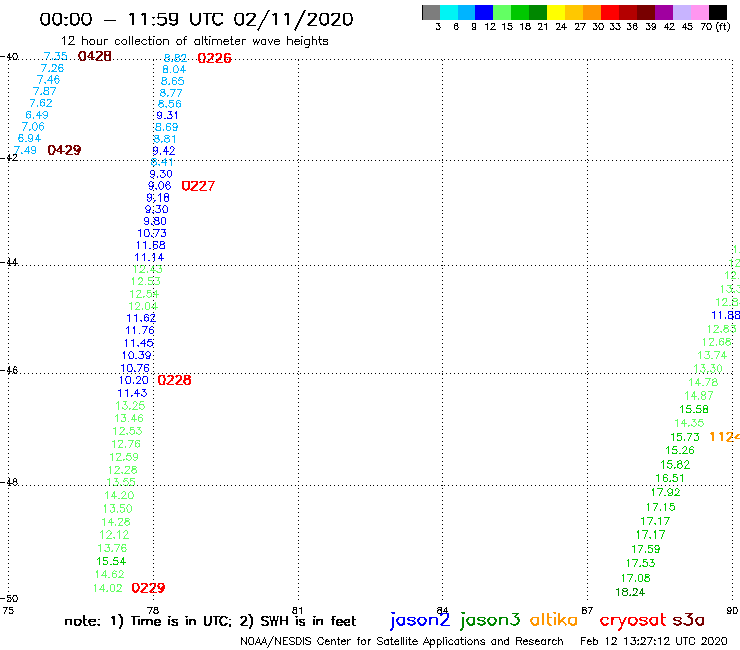Click the wave height value 17.08
Image resolution: width=740 pixels, height=650 pixels.
click(636, 578)
